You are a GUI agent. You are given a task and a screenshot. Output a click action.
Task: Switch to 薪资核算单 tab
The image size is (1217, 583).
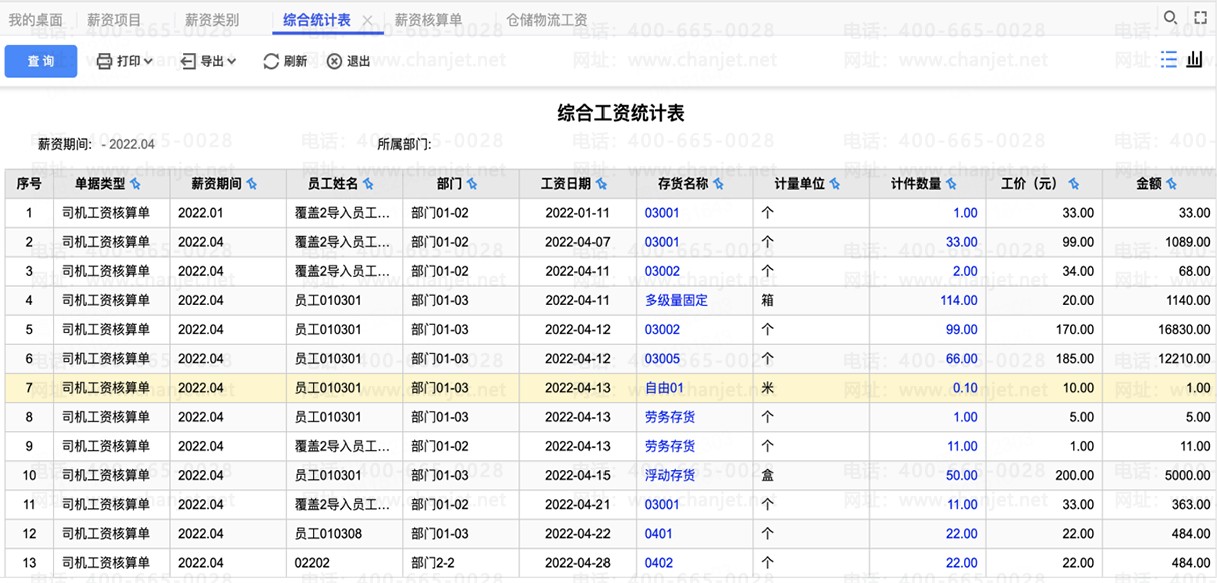(428, 20)
